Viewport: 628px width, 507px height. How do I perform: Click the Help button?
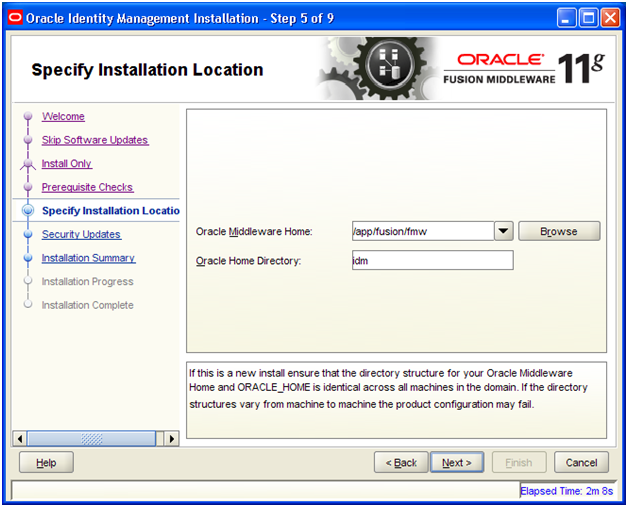tap(46, 463)
